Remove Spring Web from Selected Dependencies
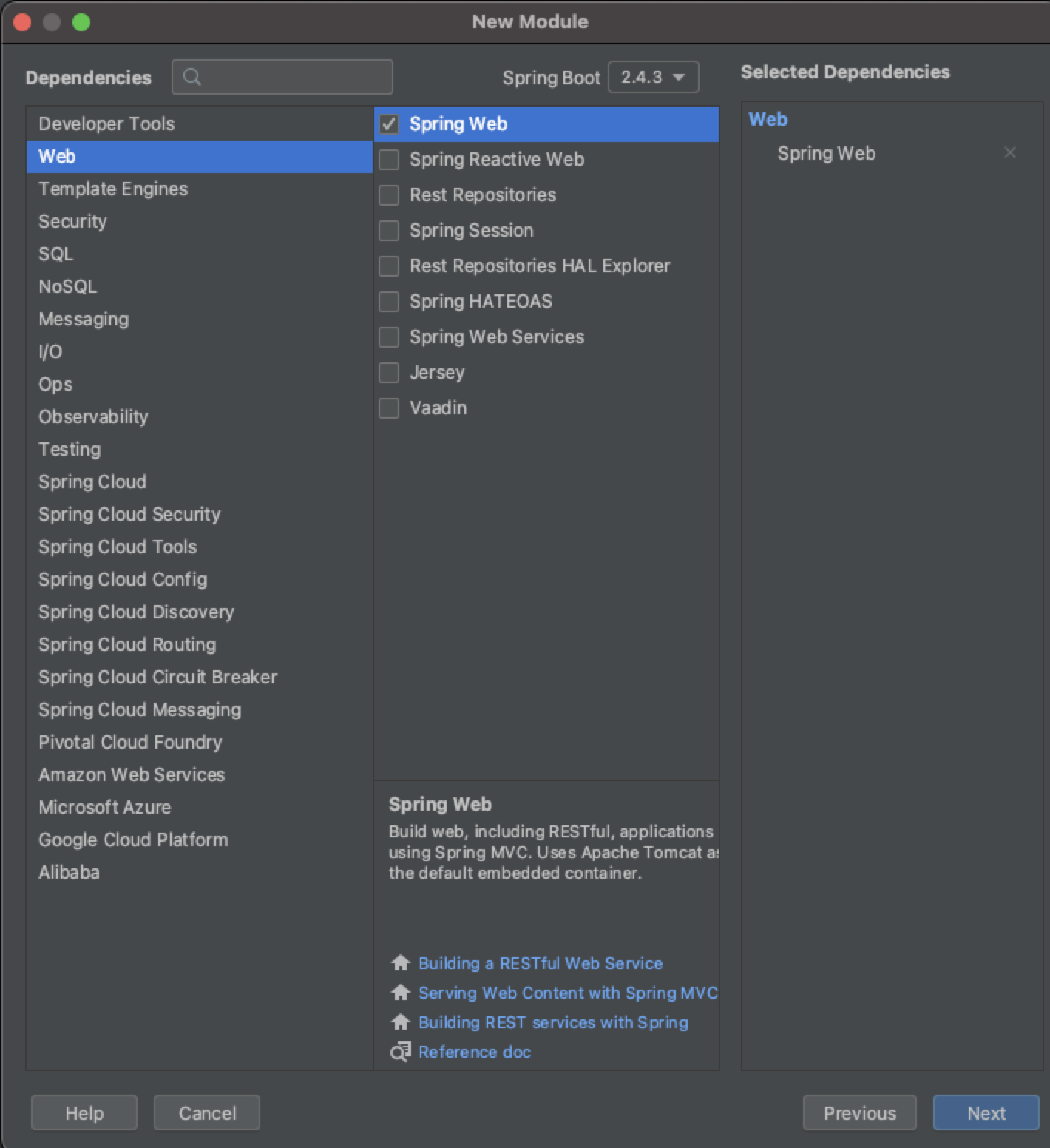 tap(1009, 153)
